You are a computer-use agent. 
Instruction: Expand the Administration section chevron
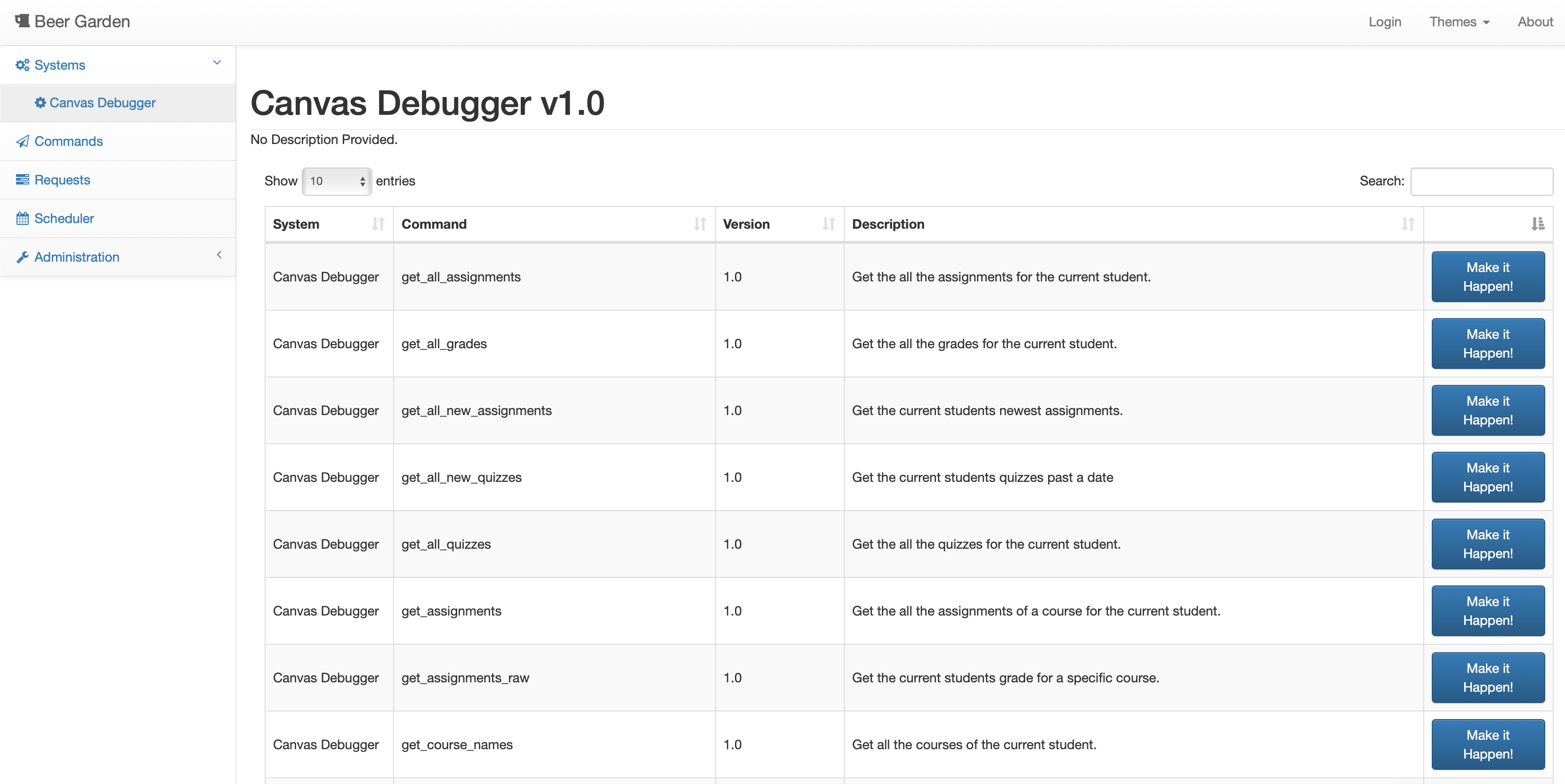coord(219,255)
